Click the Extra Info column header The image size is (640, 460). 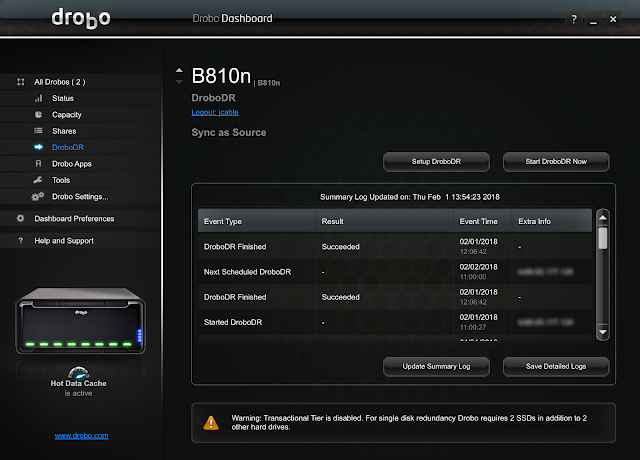point(552,221)
